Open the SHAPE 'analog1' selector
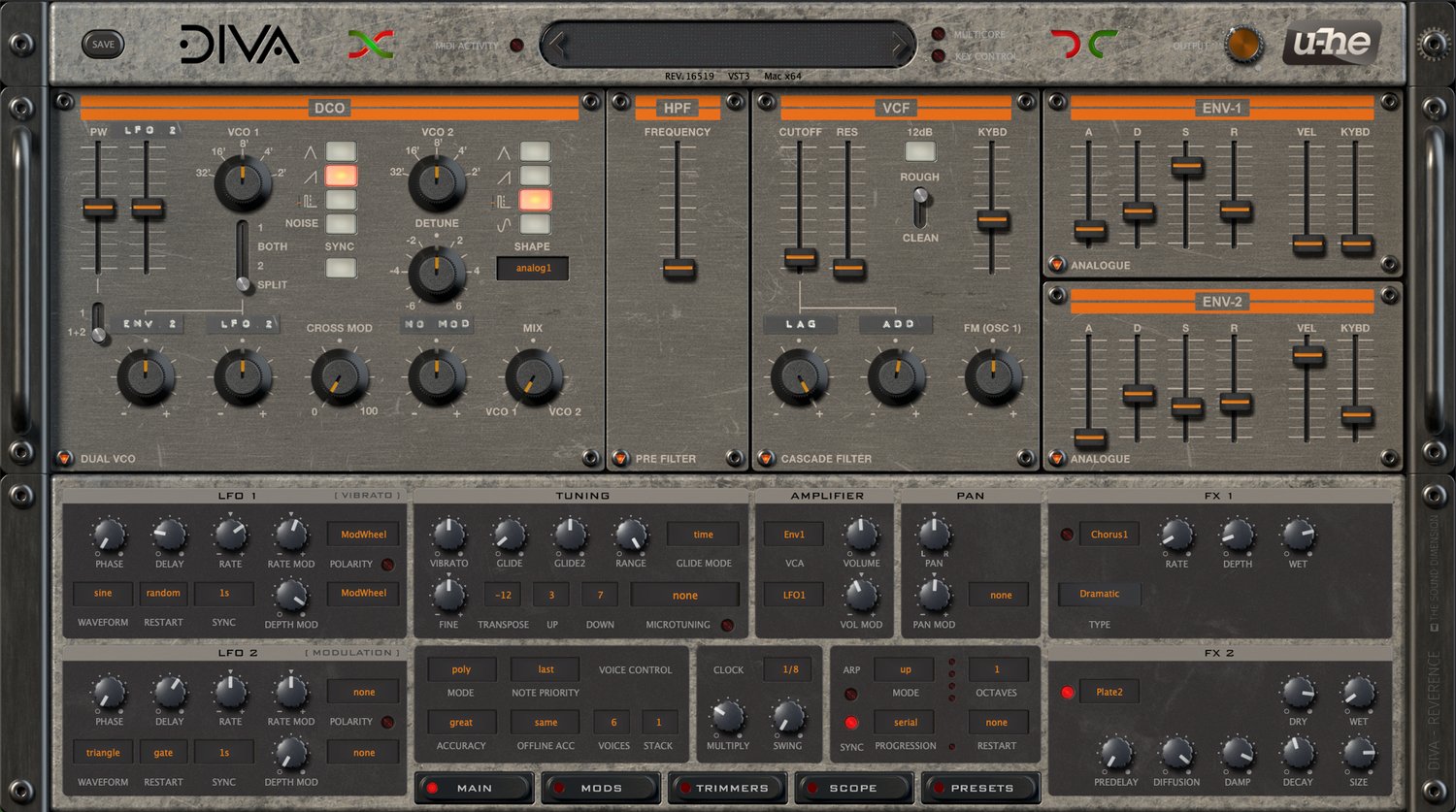 click(533, 269)
